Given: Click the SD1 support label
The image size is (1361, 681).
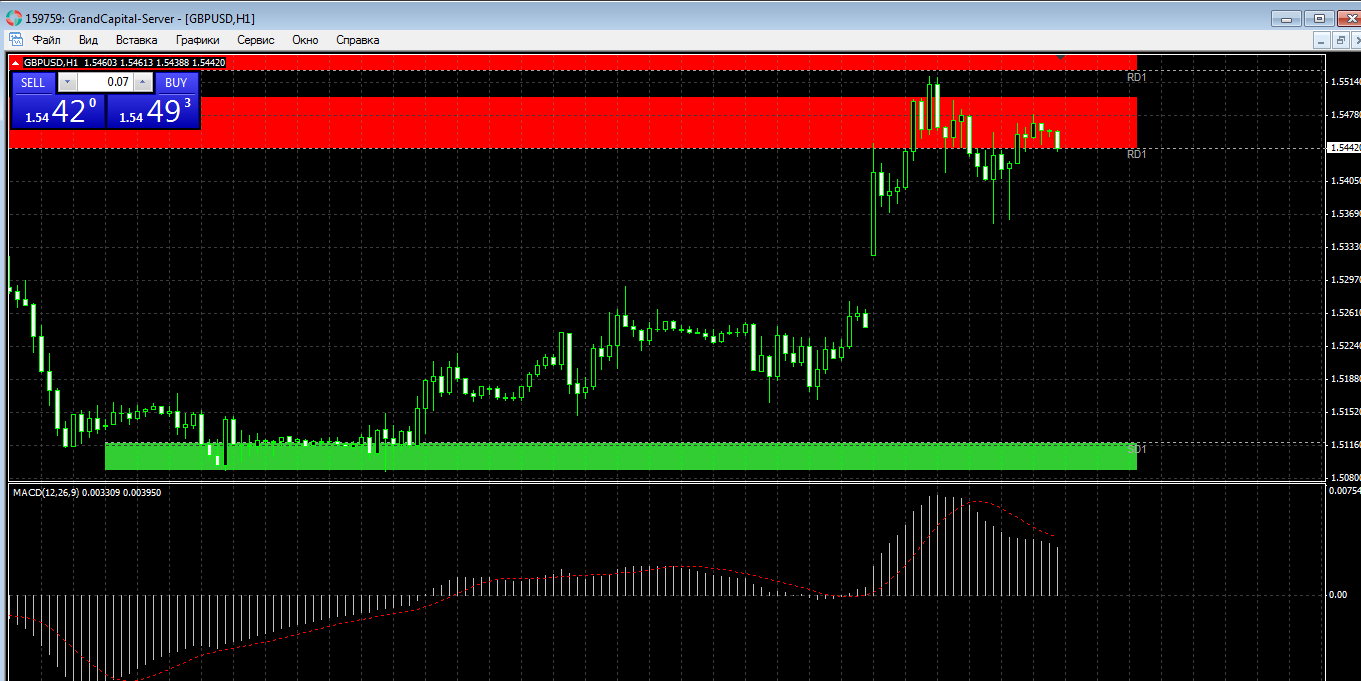Looking at the screenshot, I should click(1137, 449).
